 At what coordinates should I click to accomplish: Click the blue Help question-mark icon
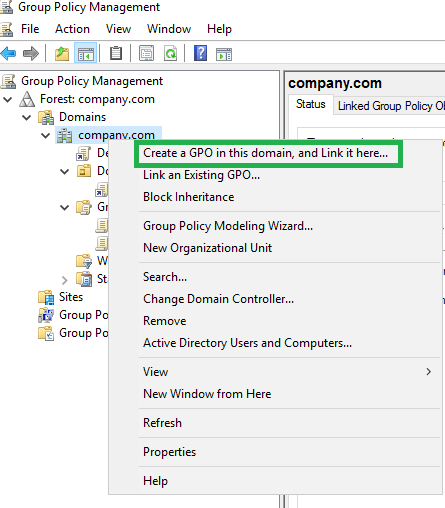click(200, 53)
